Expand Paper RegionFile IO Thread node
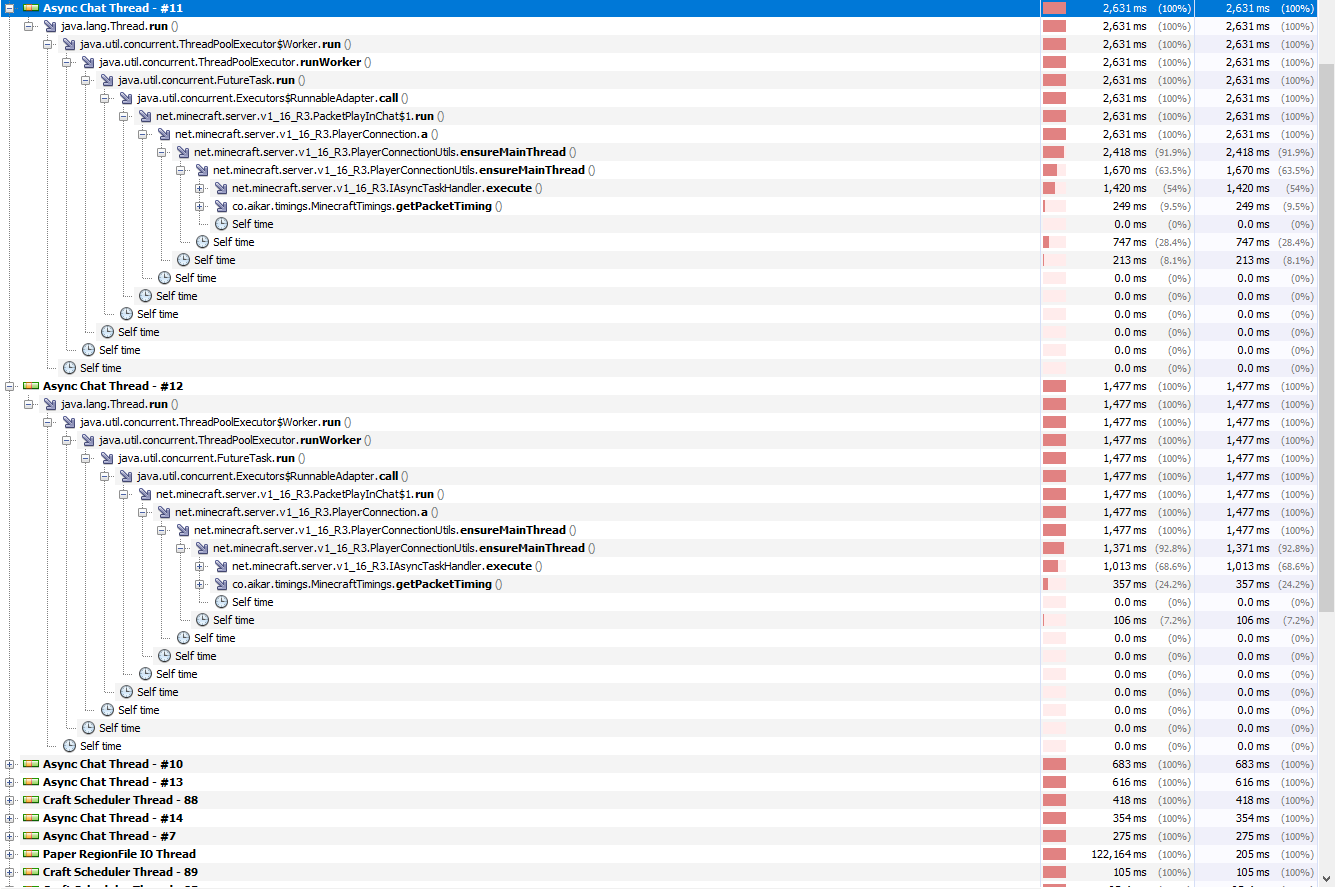This screenshot has height=889, width=1337. pos(10,854)
